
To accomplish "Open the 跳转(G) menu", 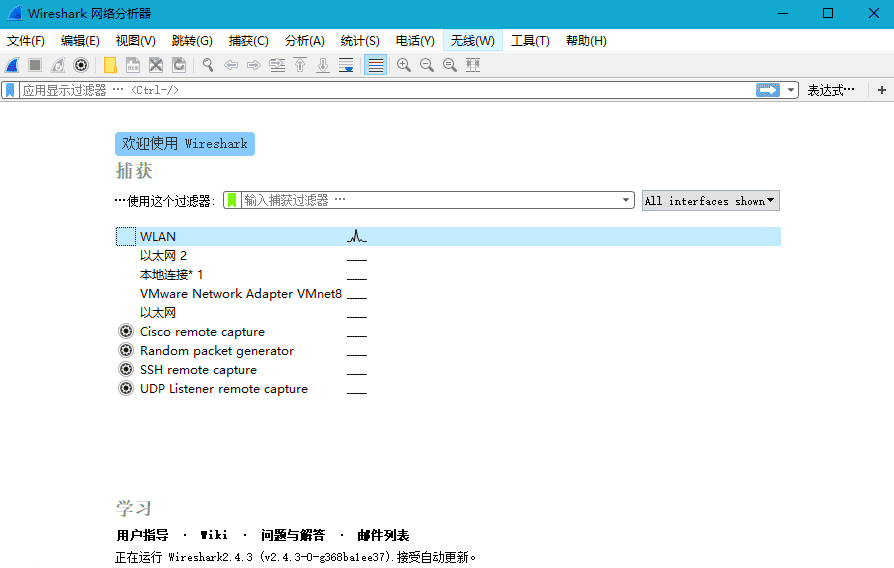I will coord(192,41).
